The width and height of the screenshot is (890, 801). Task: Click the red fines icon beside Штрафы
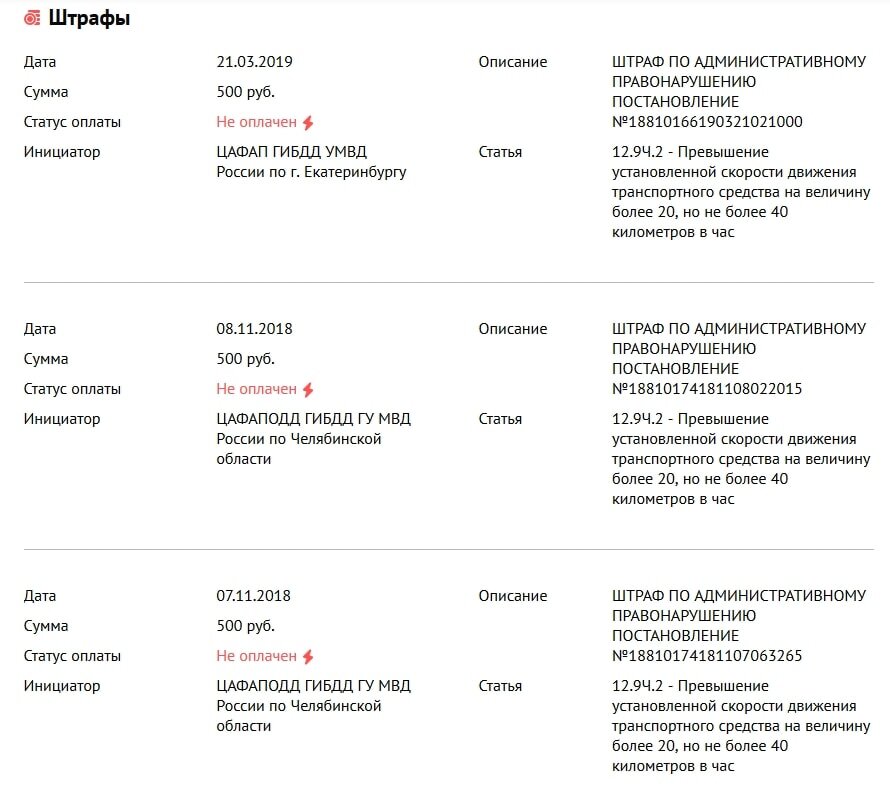click(32, 19)
